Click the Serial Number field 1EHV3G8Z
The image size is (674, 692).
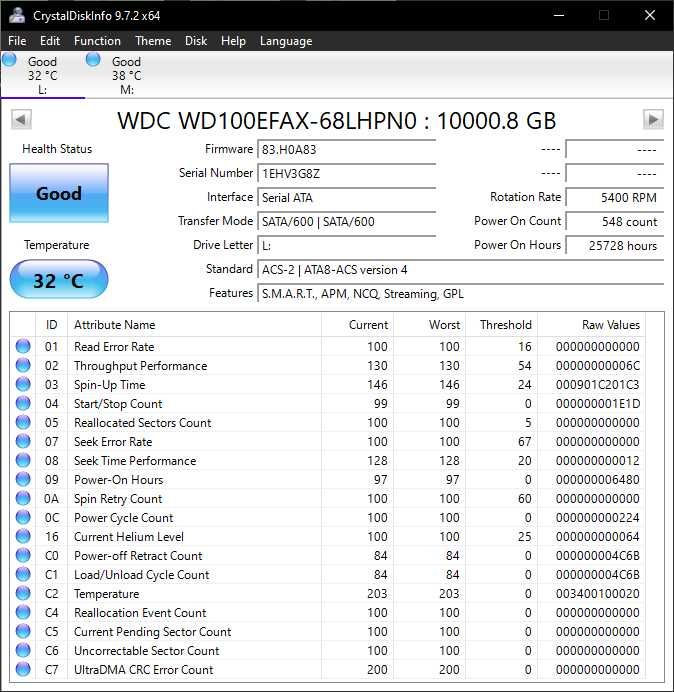tap(346, 173)
